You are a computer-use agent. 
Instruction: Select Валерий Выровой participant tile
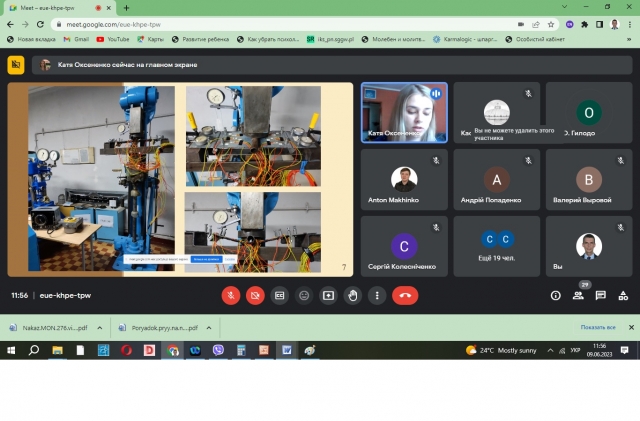[x=589, y=179]
